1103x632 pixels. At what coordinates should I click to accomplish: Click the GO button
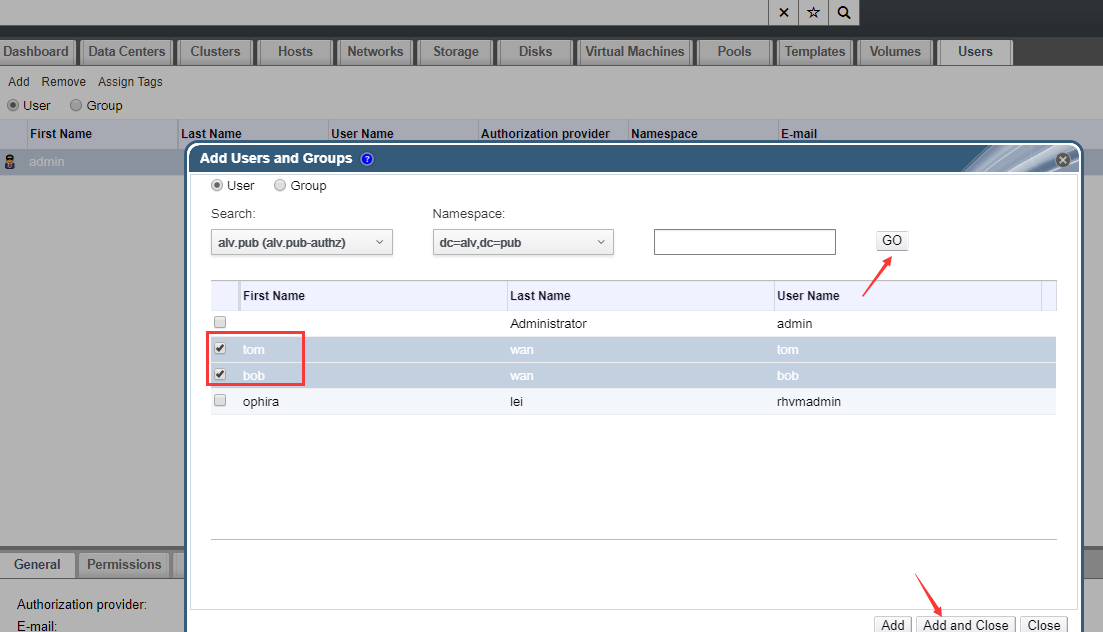892,241
